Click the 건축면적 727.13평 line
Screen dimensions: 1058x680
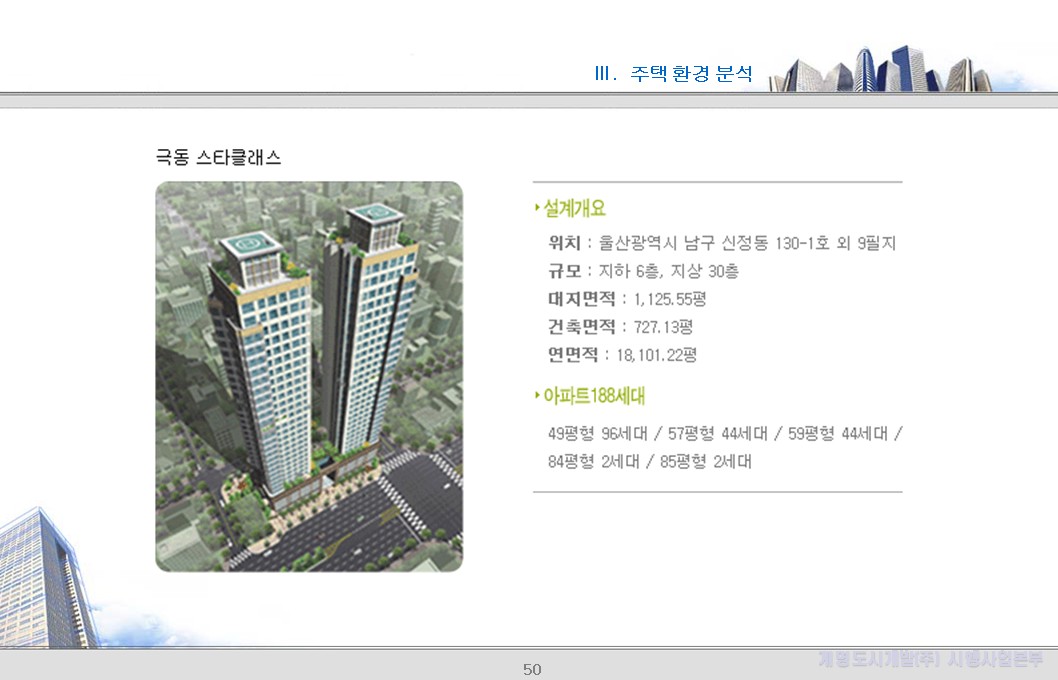620,327
